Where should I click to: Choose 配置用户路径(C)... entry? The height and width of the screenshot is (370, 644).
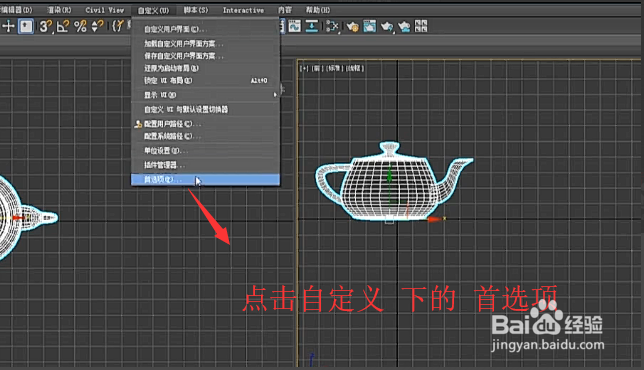(205, 124)
